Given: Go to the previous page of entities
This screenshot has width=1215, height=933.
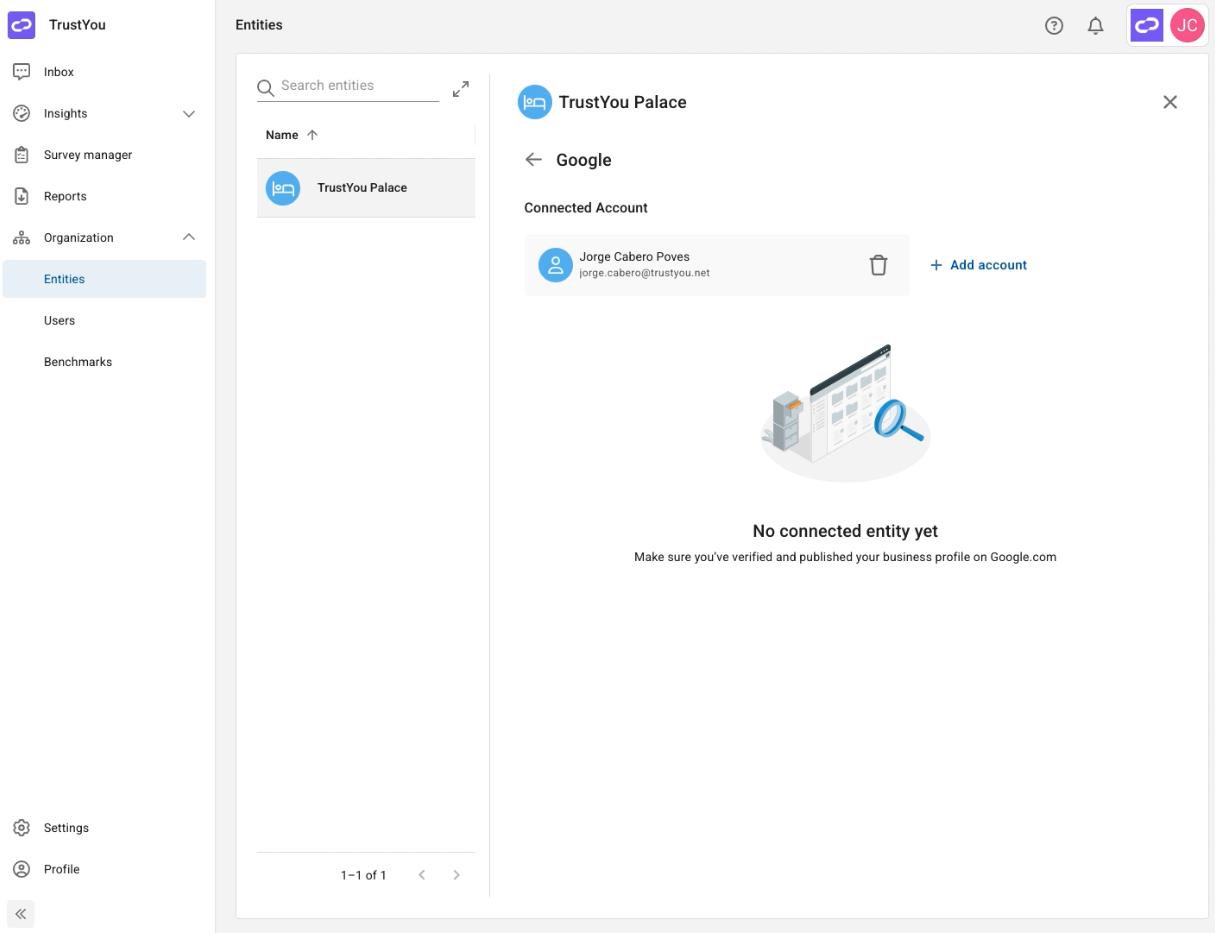Looking at the screenshot, I should 422,875.
